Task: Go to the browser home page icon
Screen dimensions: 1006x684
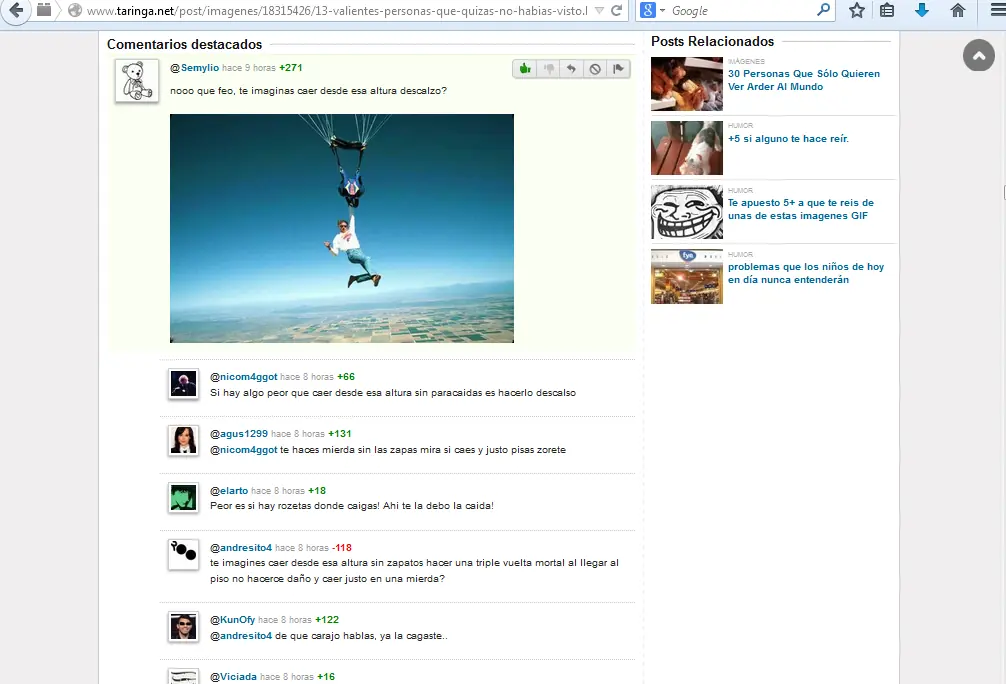Action: click(957, 10)
